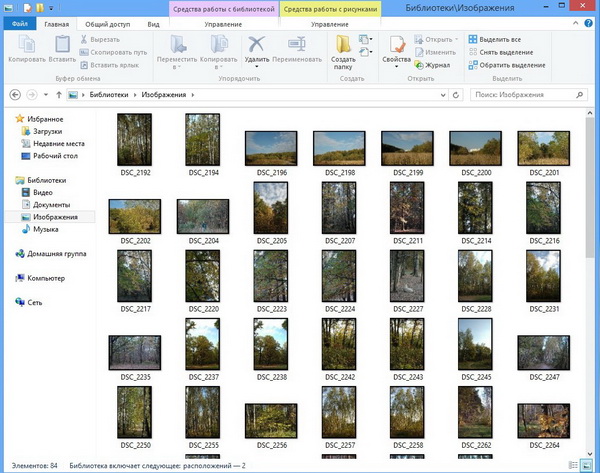The image size is (600, 473).
Task: Click the Rename (Переименовать) icon
Action: (297, 46)
